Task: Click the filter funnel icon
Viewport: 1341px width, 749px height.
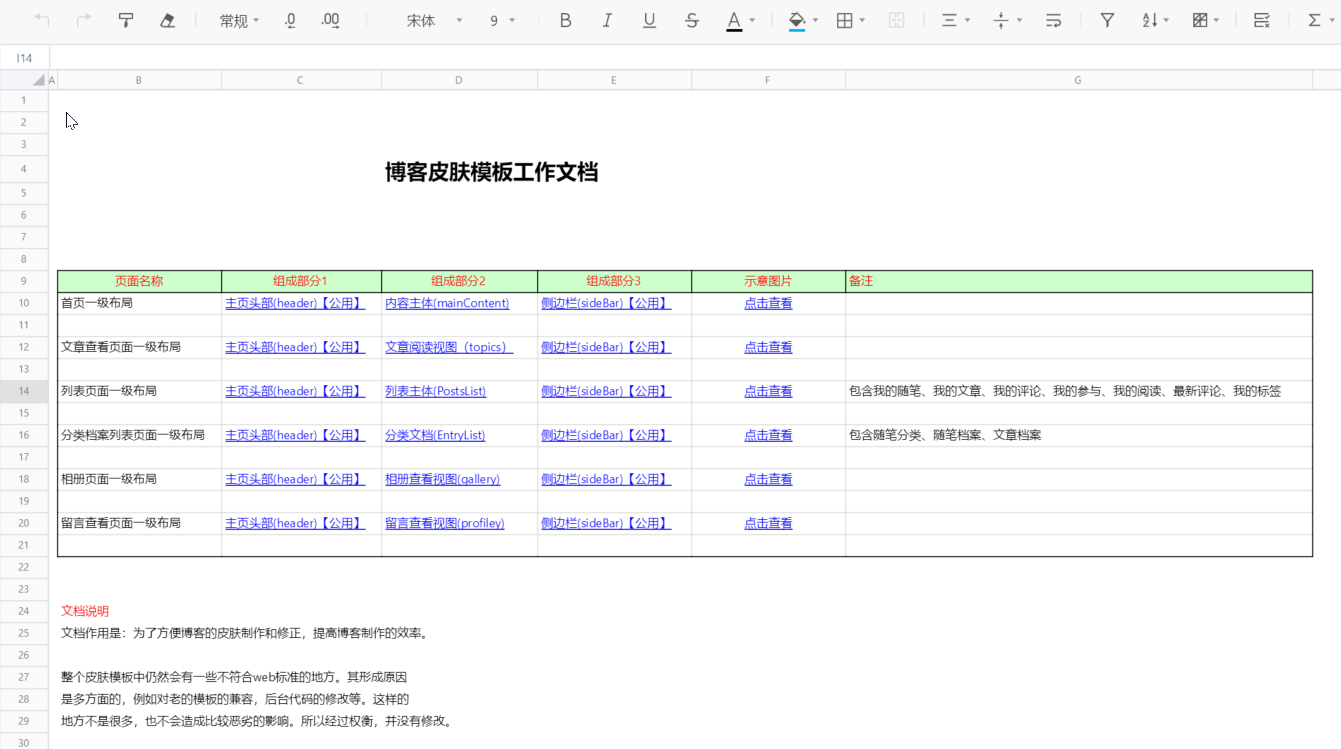Action: click(x=1107, y=20)
